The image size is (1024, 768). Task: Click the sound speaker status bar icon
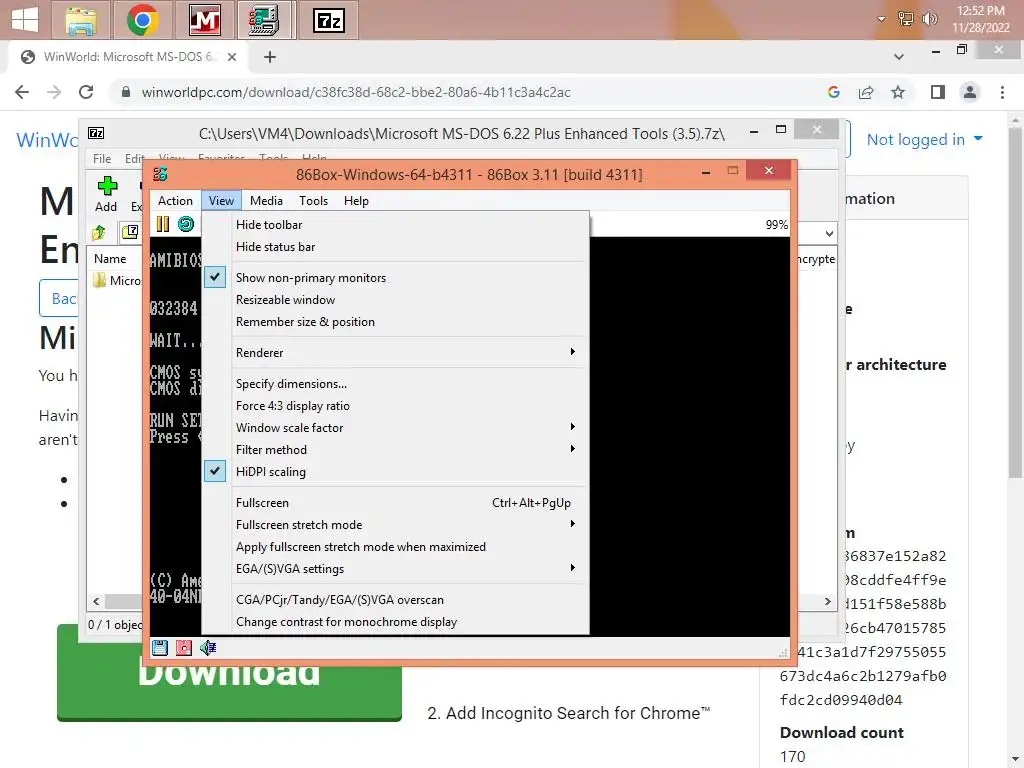coord(208,648)
